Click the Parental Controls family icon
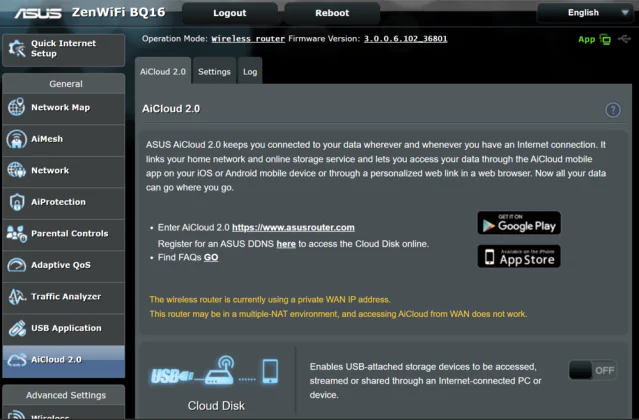The width and height of the screenshot is (639, 420). point(16,234)
